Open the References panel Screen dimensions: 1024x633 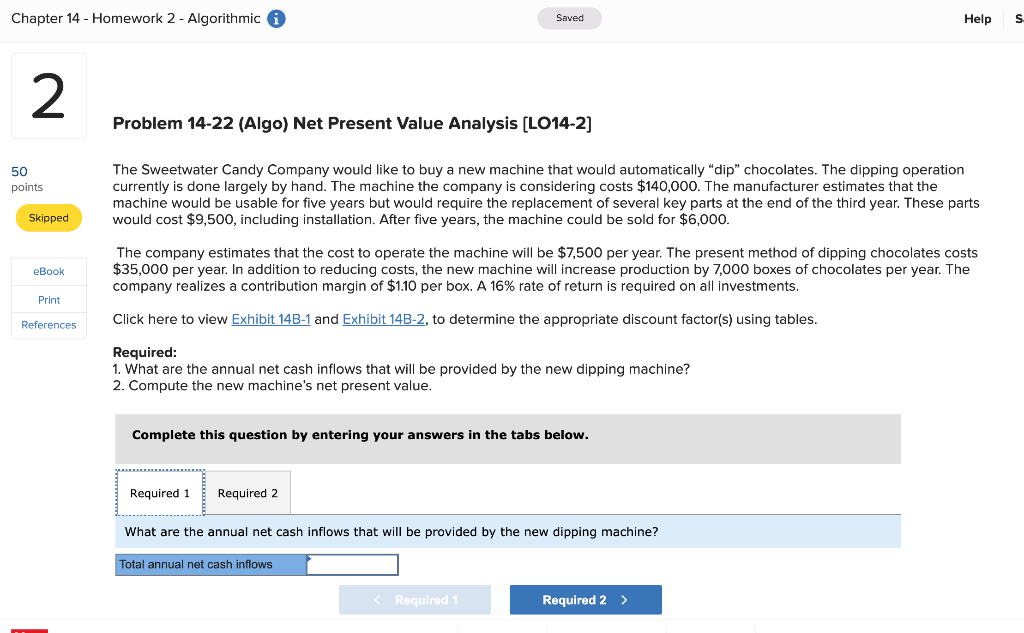(x=48, y=324)
